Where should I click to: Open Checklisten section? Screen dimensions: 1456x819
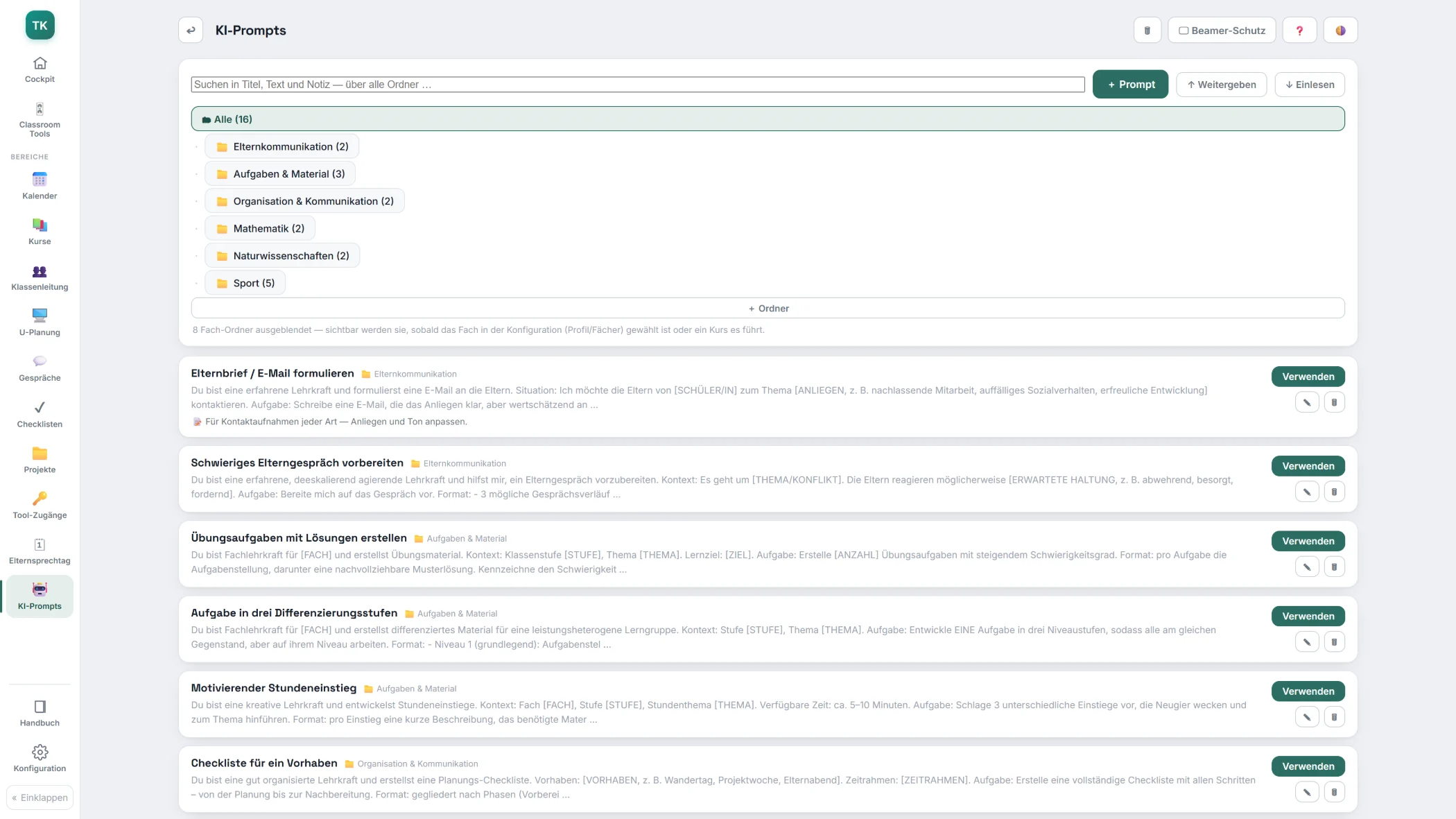click(x=40, y=415)
